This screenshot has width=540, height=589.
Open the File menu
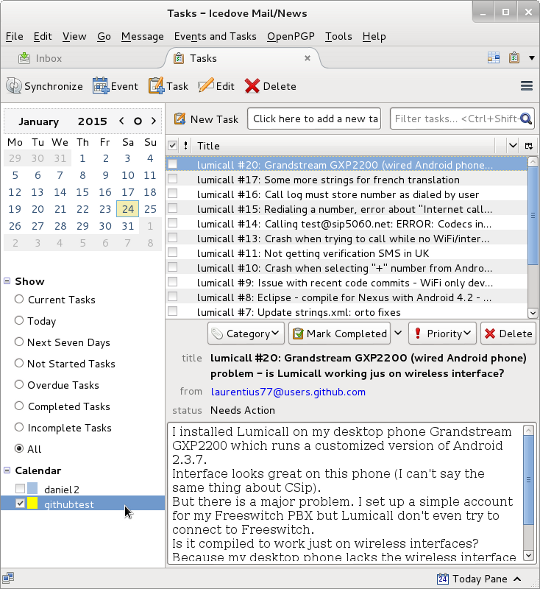(x=14, y=36)
